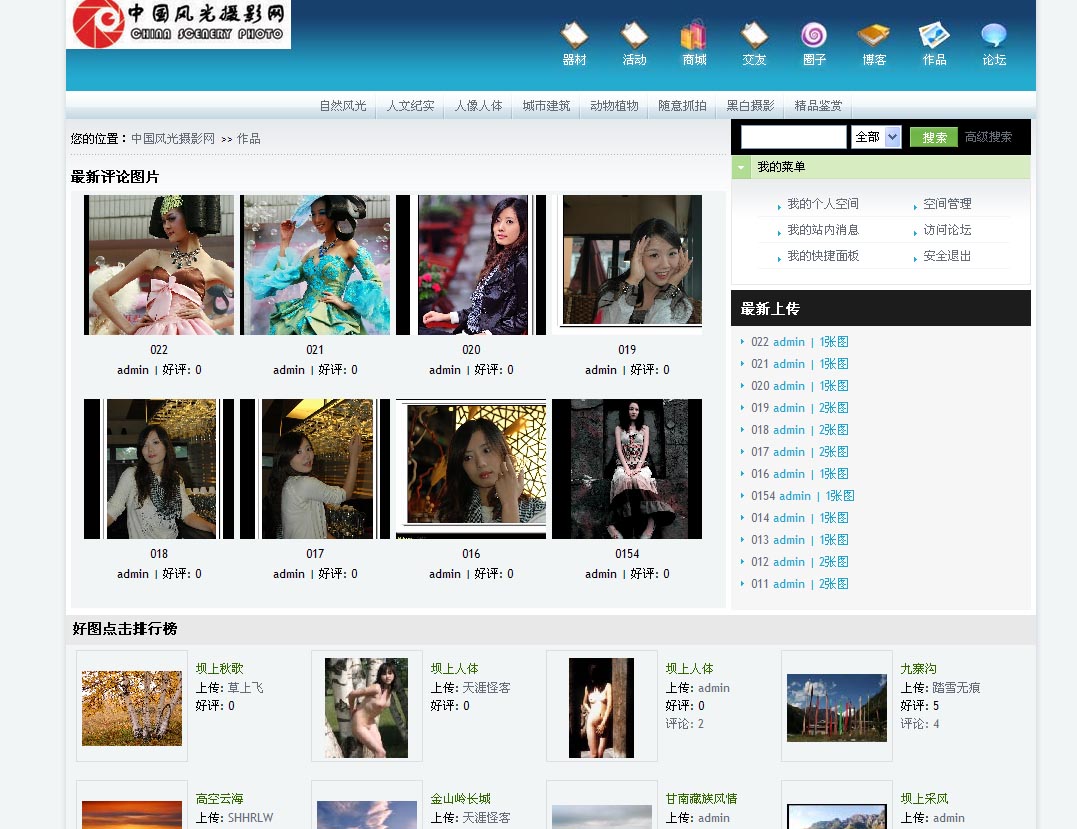Viewport: 1077px width, 829px height.
Task: Open 空间管理 menu link
Action: 947,204
